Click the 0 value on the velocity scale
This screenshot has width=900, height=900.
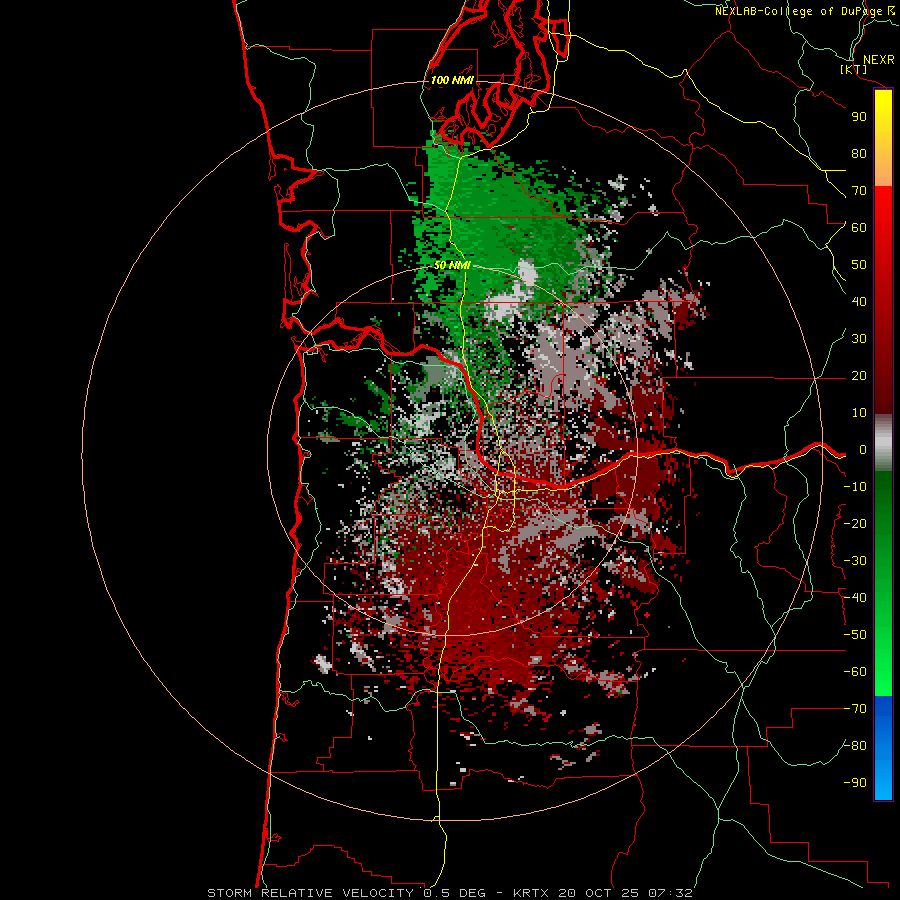(x=863, y=450)
